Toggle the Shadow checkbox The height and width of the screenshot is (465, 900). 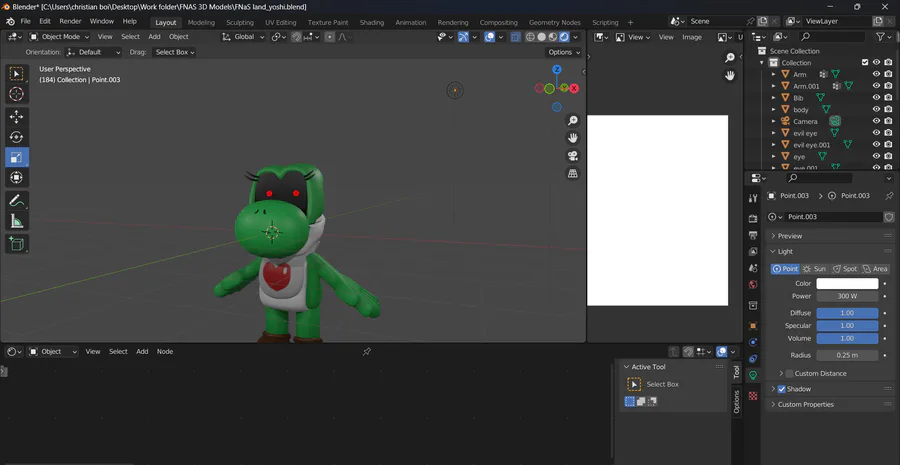tap(781, 389)
